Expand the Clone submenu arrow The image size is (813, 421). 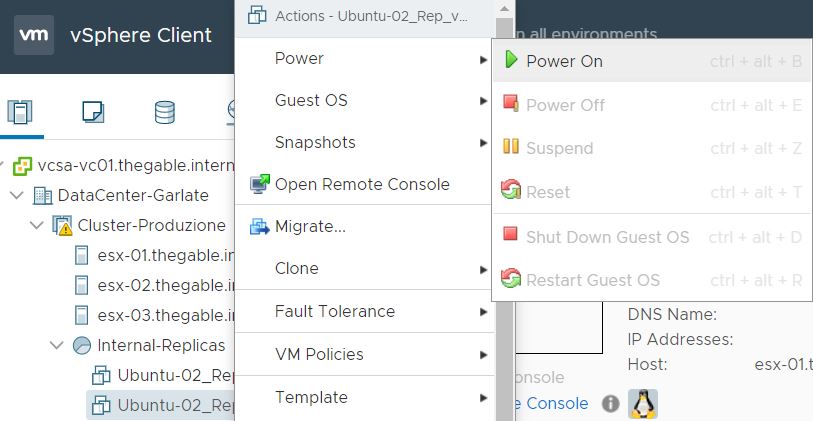(483, 270)
